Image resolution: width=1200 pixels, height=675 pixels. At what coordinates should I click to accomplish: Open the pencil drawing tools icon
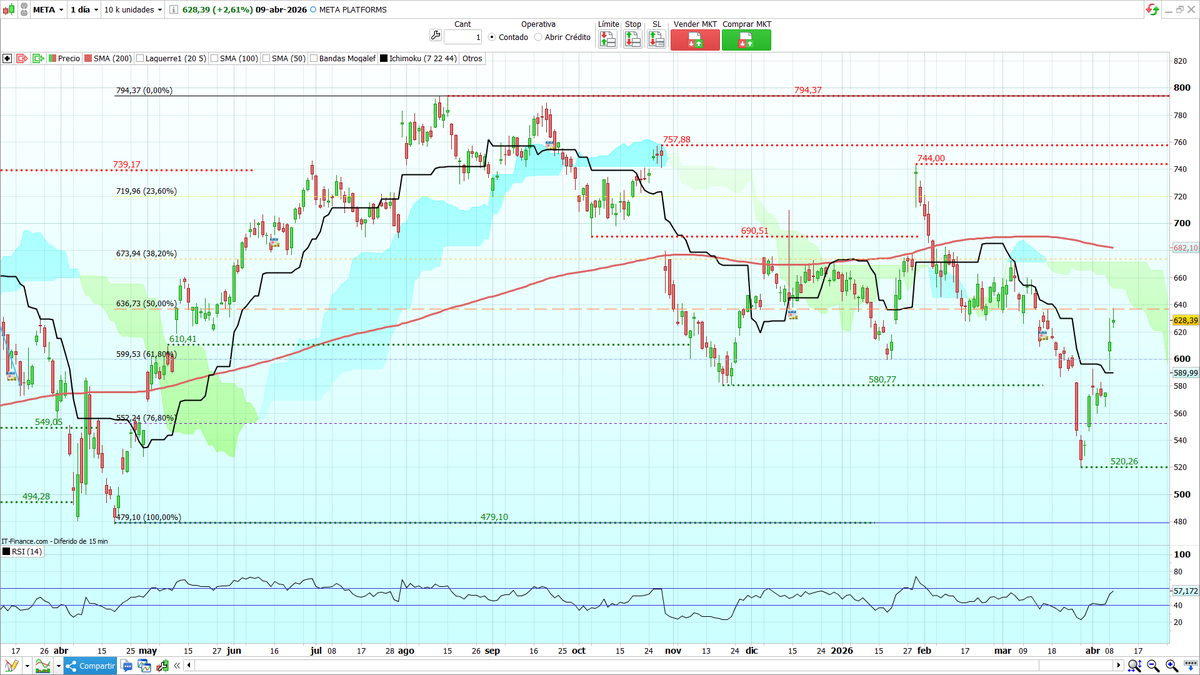11,665
